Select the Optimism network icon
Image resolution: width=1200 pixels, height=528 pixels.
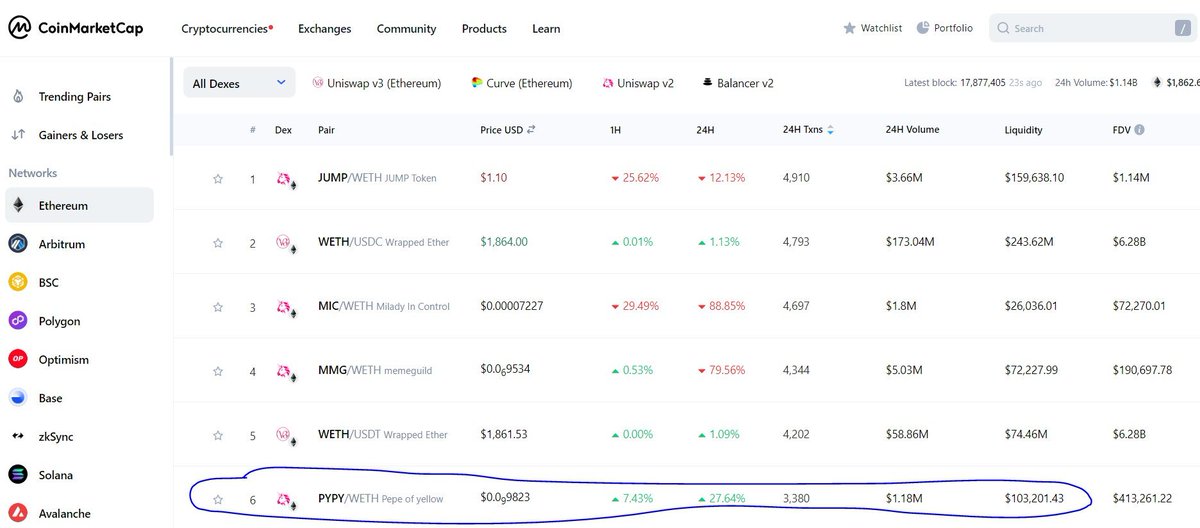tap(18, 360)
